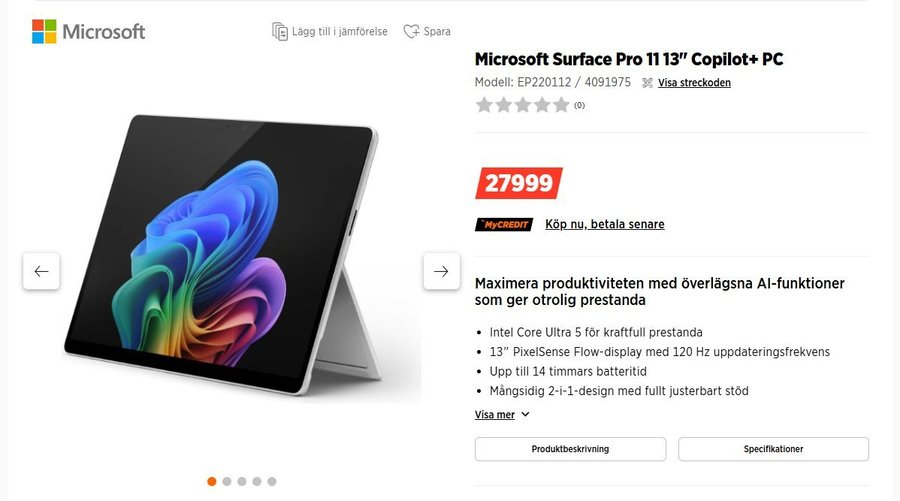
Task: Expand 'Visa mer' chevron
Action: [x=526, y=415]
